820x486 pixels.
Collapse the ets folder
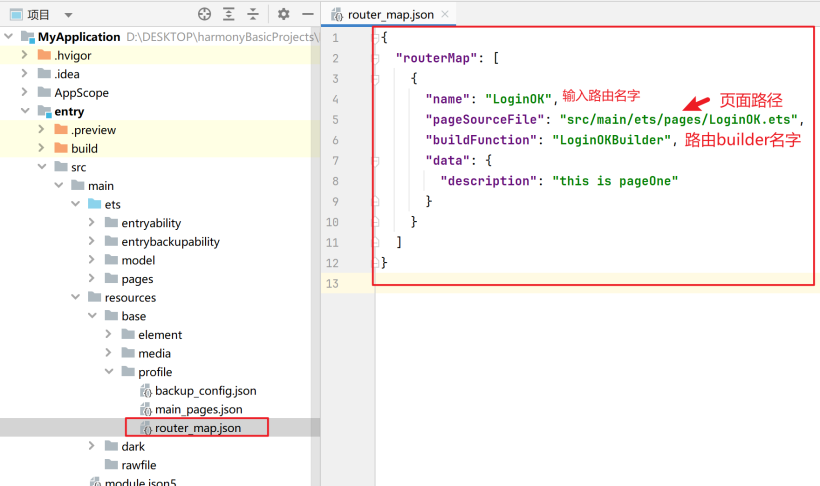click(x=75, y=204)
